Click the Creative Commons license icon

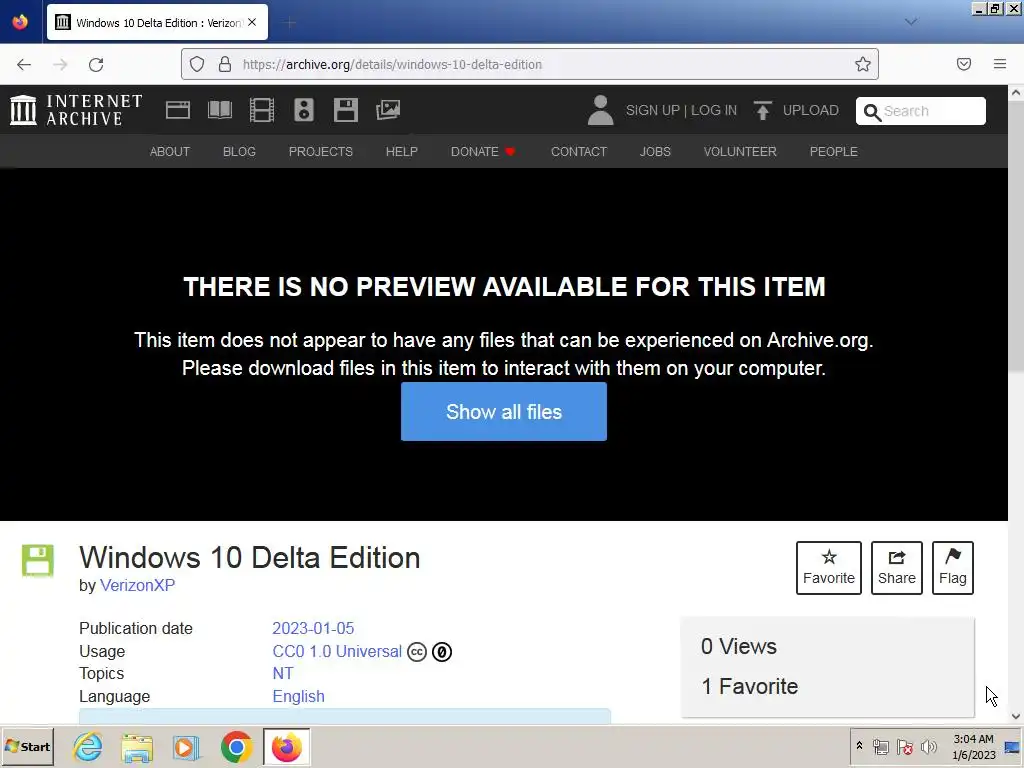click(417, 652)
